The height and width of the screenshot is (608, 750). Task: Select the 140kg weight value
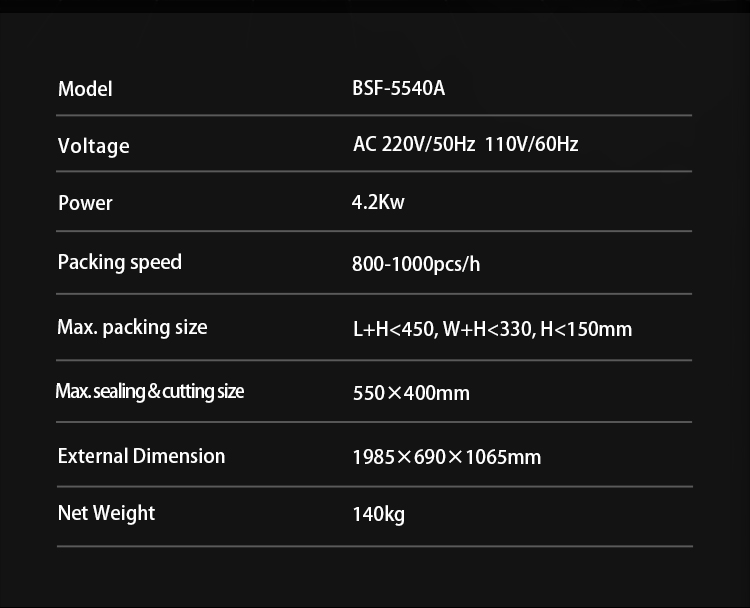pos(378,515)
